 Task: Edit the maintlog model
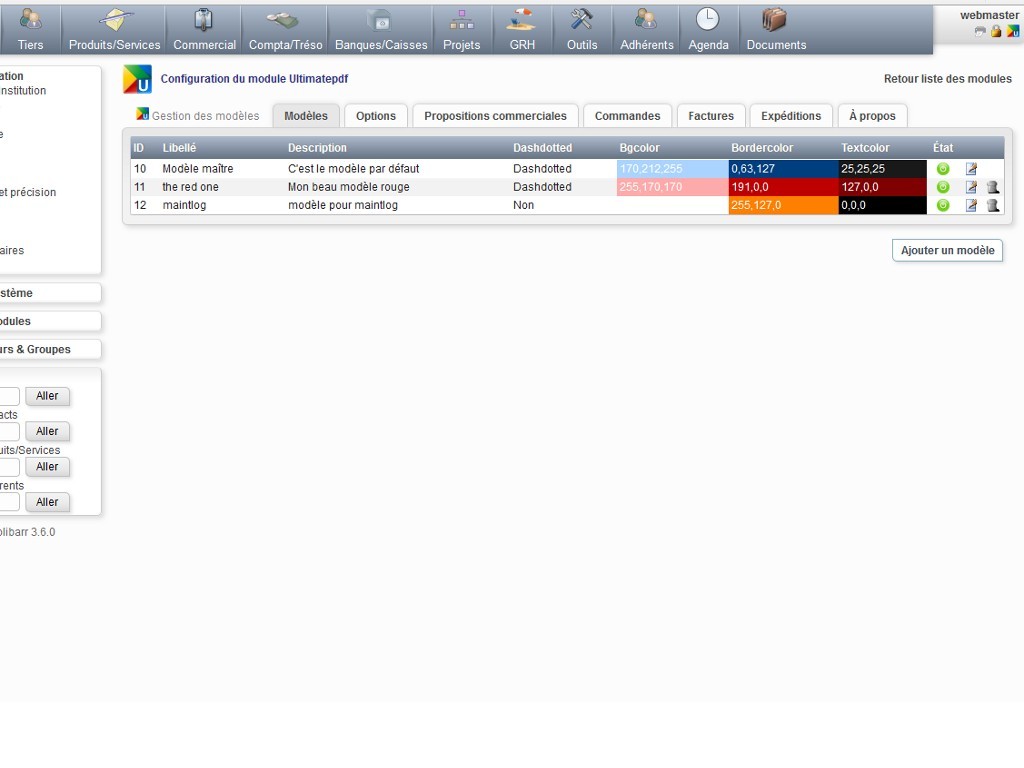971,205
